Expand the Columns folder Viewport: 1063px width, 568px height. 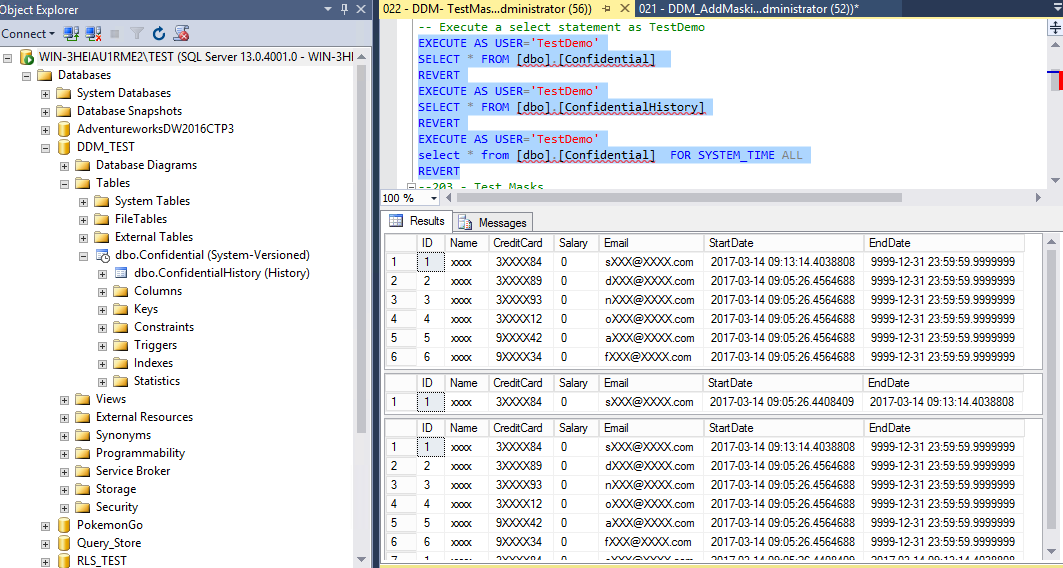102,291
